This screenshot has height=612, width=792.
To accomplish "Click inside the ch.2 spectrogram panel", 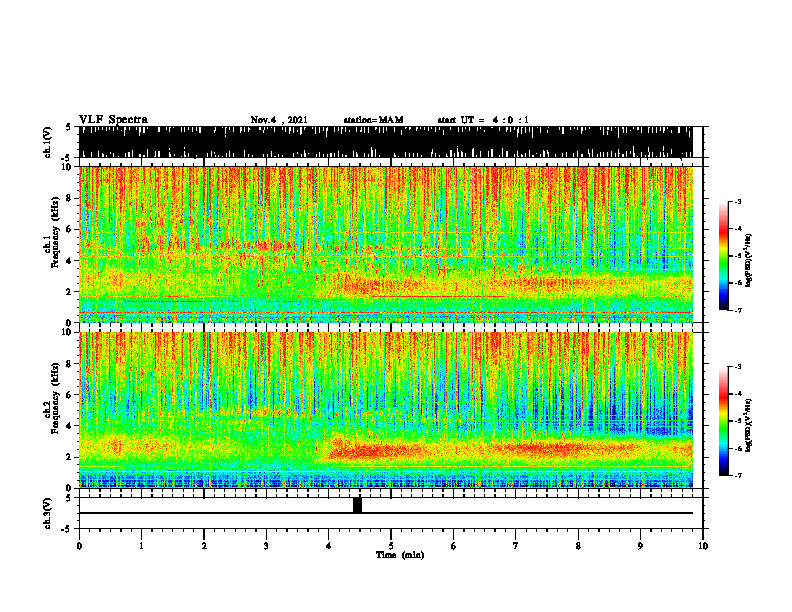I will click(386, 410).
